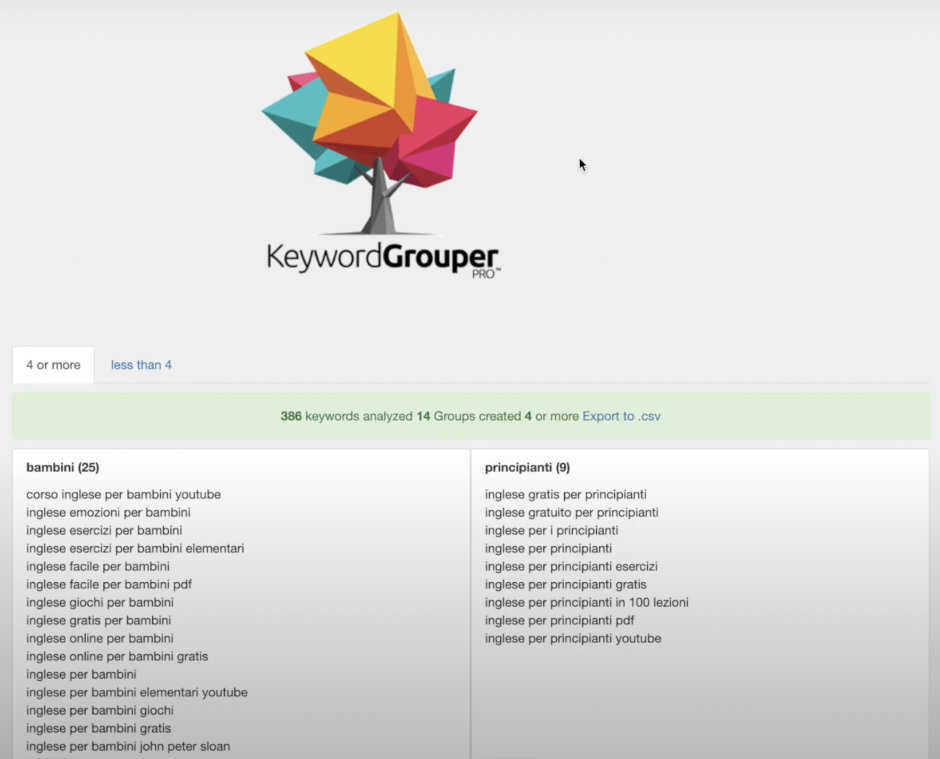
Task: Click the green keywords analyzed summary bar
Action: pyautogui.click(x=470, y=416)
